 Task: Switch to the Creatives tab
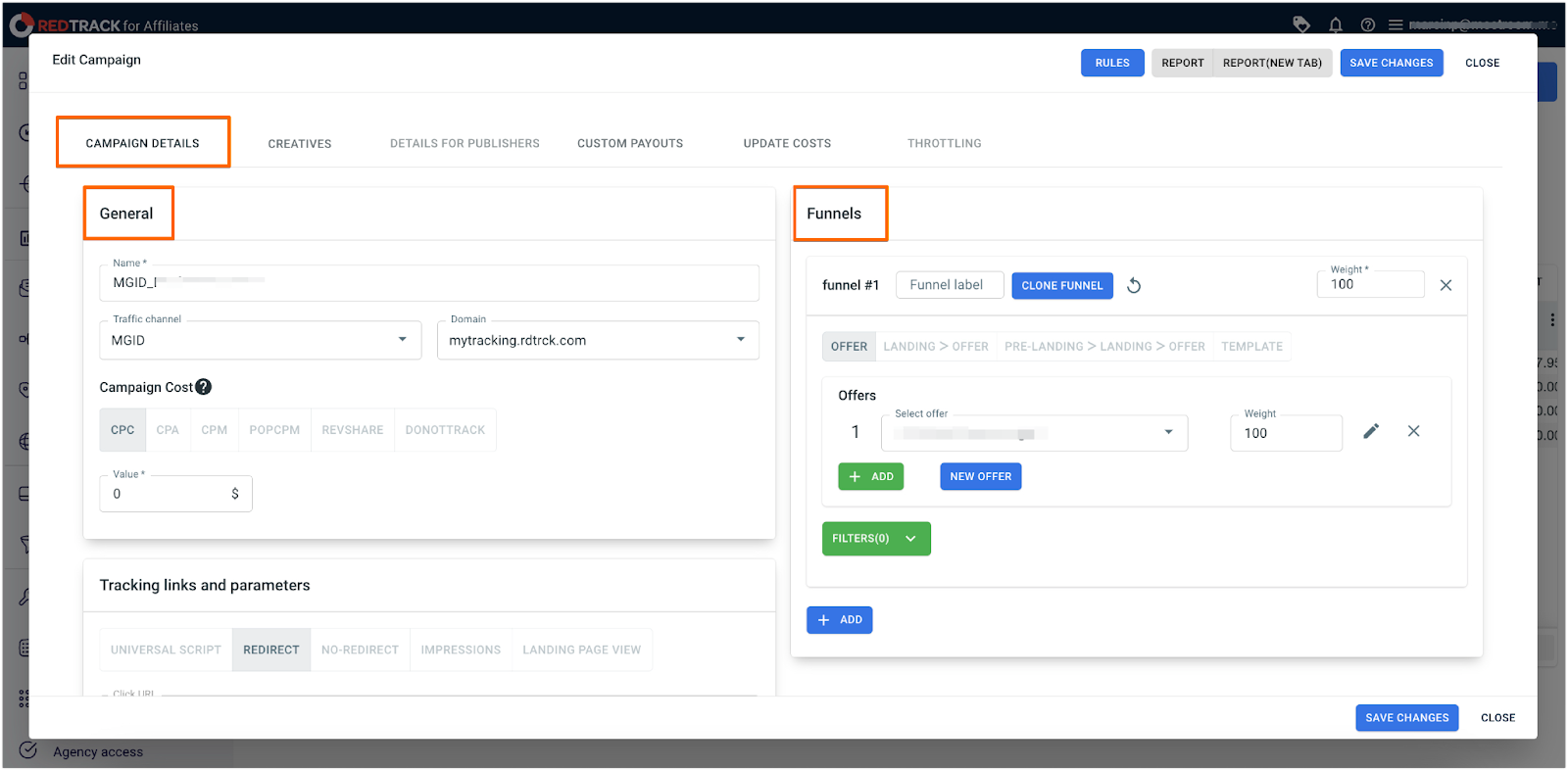(x=300, y=144)
